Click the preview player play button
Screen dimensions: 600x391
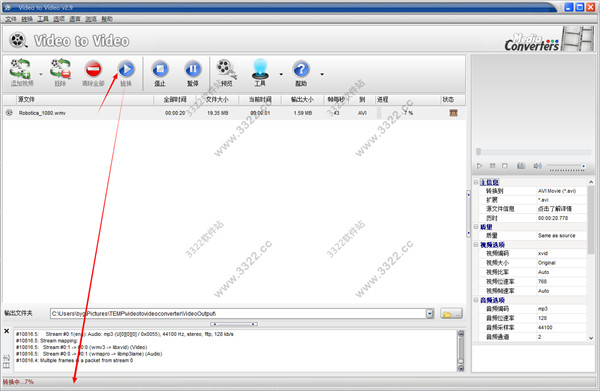479,166
